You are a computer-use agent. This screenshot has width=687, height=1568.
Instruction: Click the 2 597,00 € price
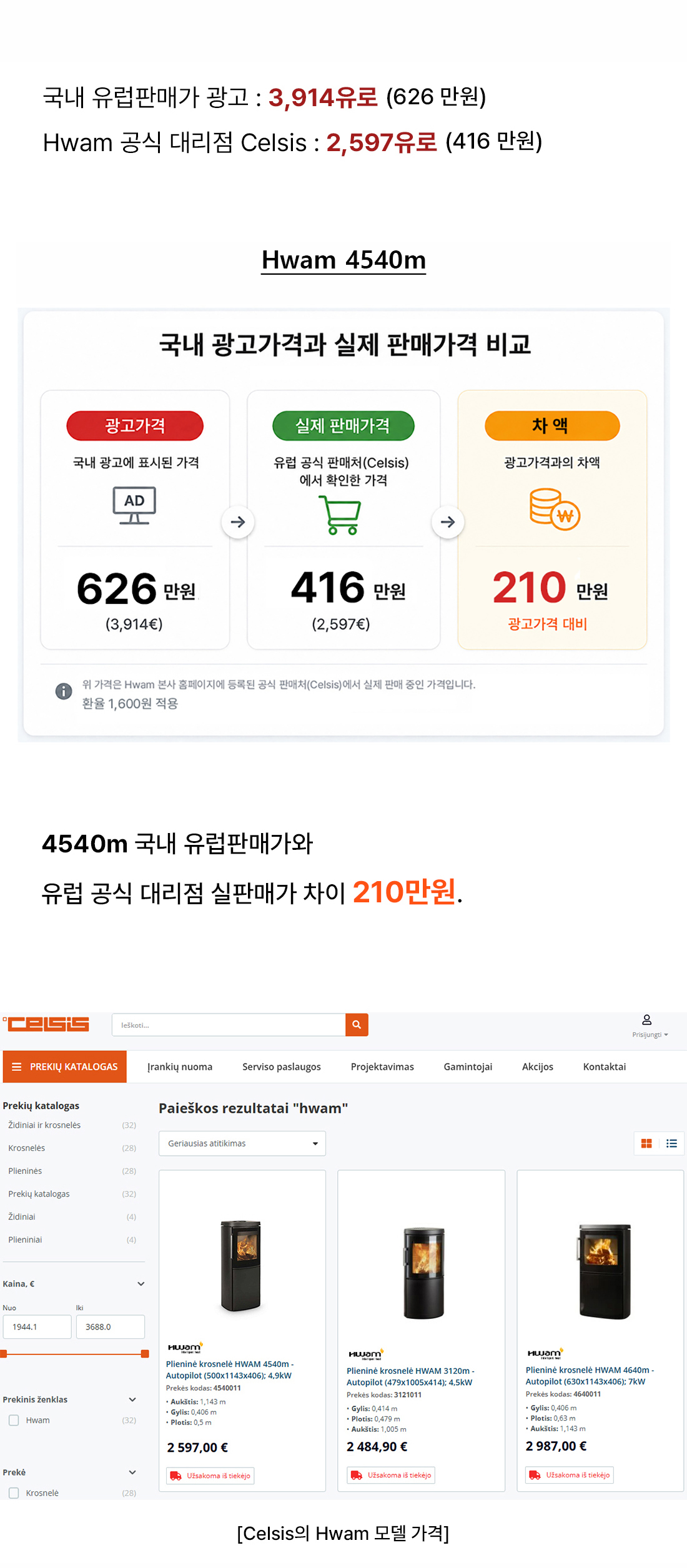197,1447
